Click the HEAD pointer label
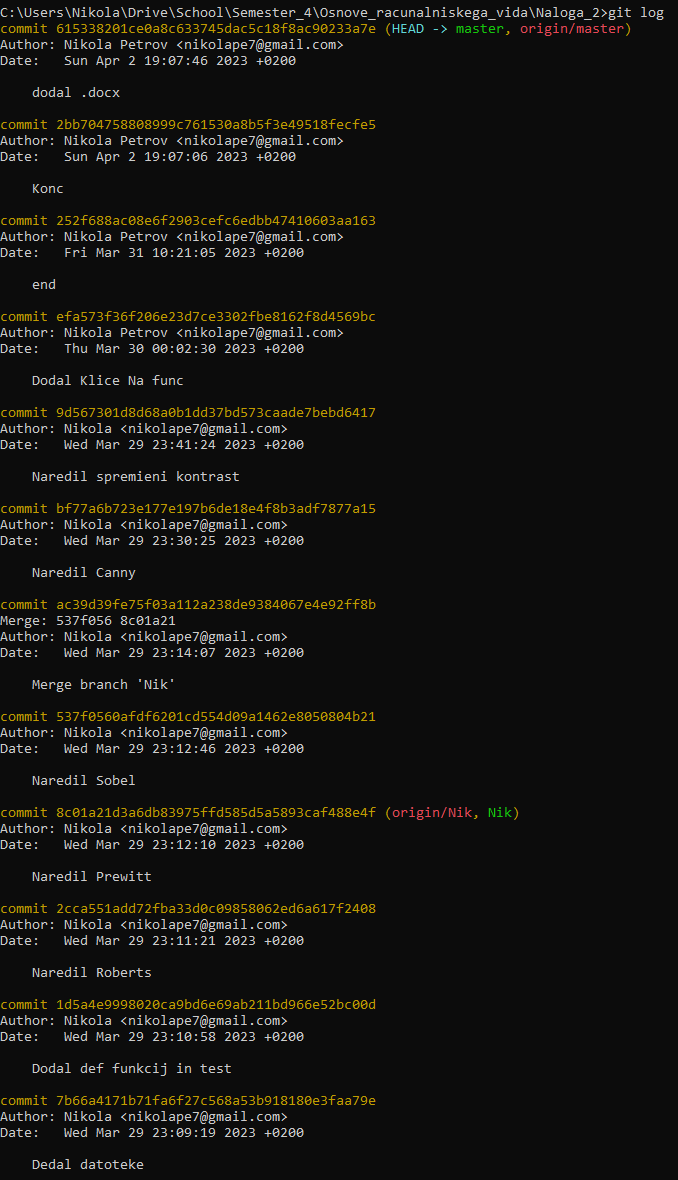Viewport: 678px width, 1180px height. [x=407, y=29]
